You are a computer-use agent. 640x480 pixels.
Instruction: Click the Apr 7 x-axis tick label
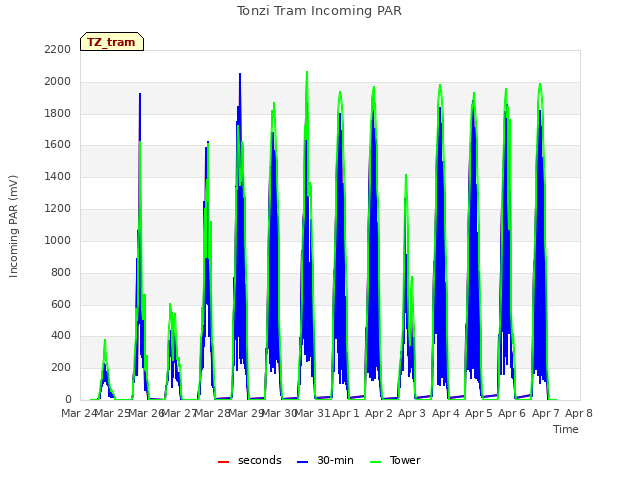tap(546, 413)
